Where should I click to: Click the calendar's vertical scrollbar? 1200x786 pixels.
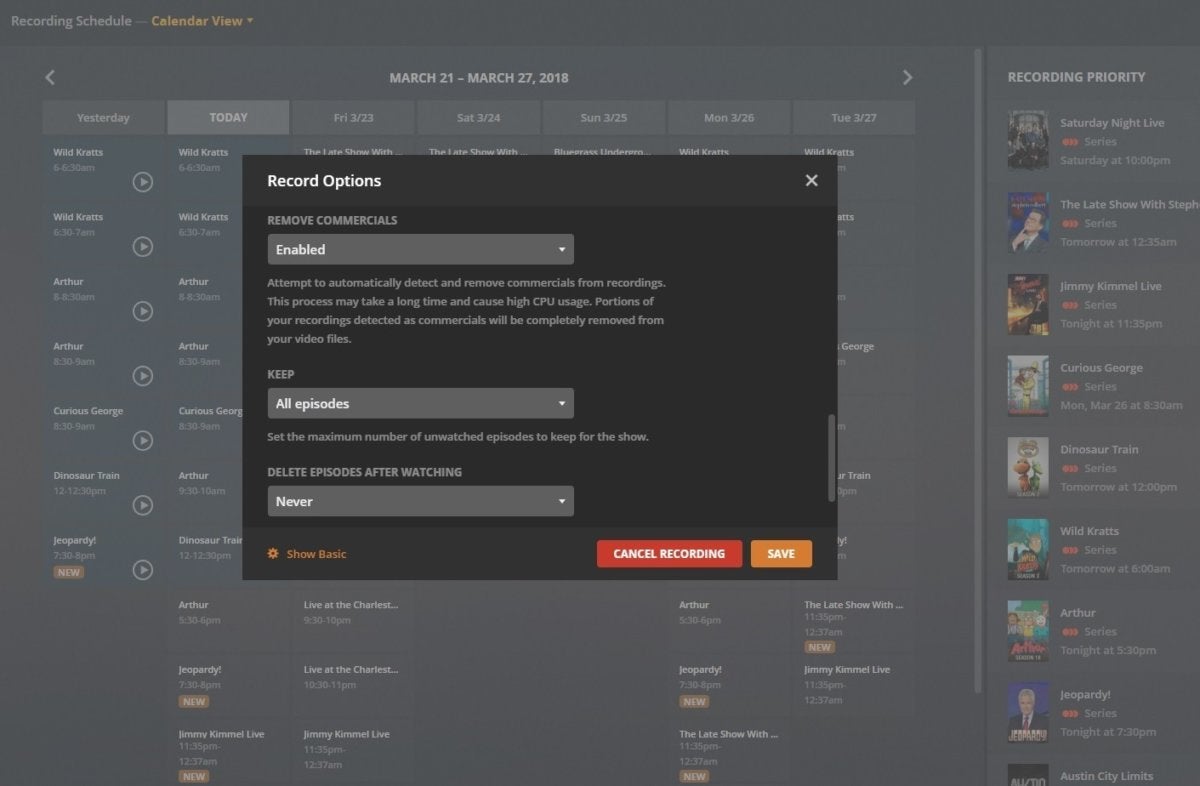tap(978, 370)
